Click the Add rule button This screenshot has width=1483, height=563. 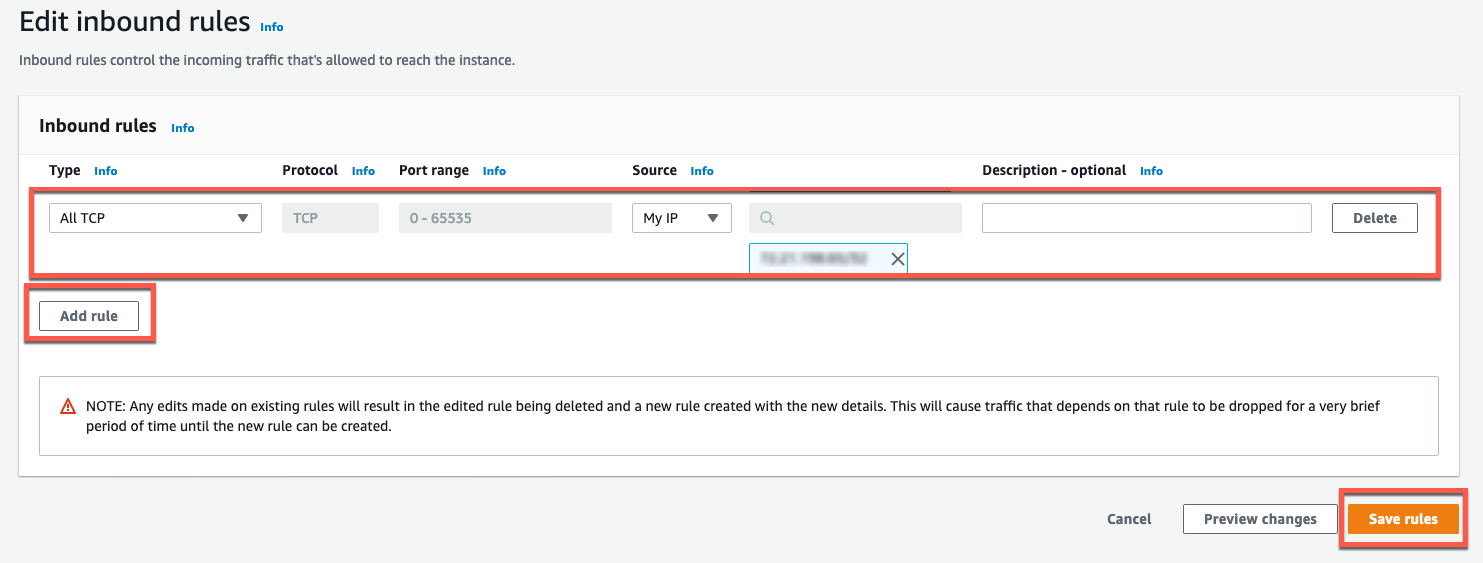pos(89,316)
